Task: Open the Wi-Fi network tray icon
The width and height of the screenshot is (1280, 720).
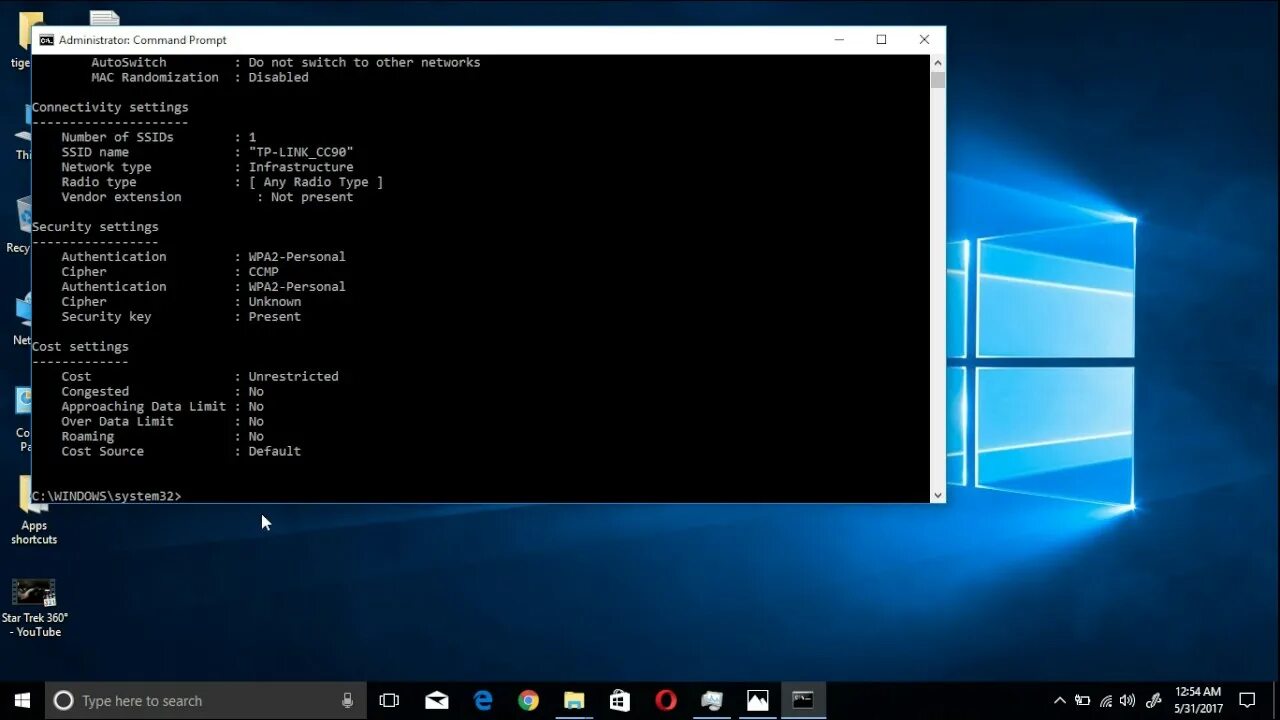Action: (x=1106, y=701)
